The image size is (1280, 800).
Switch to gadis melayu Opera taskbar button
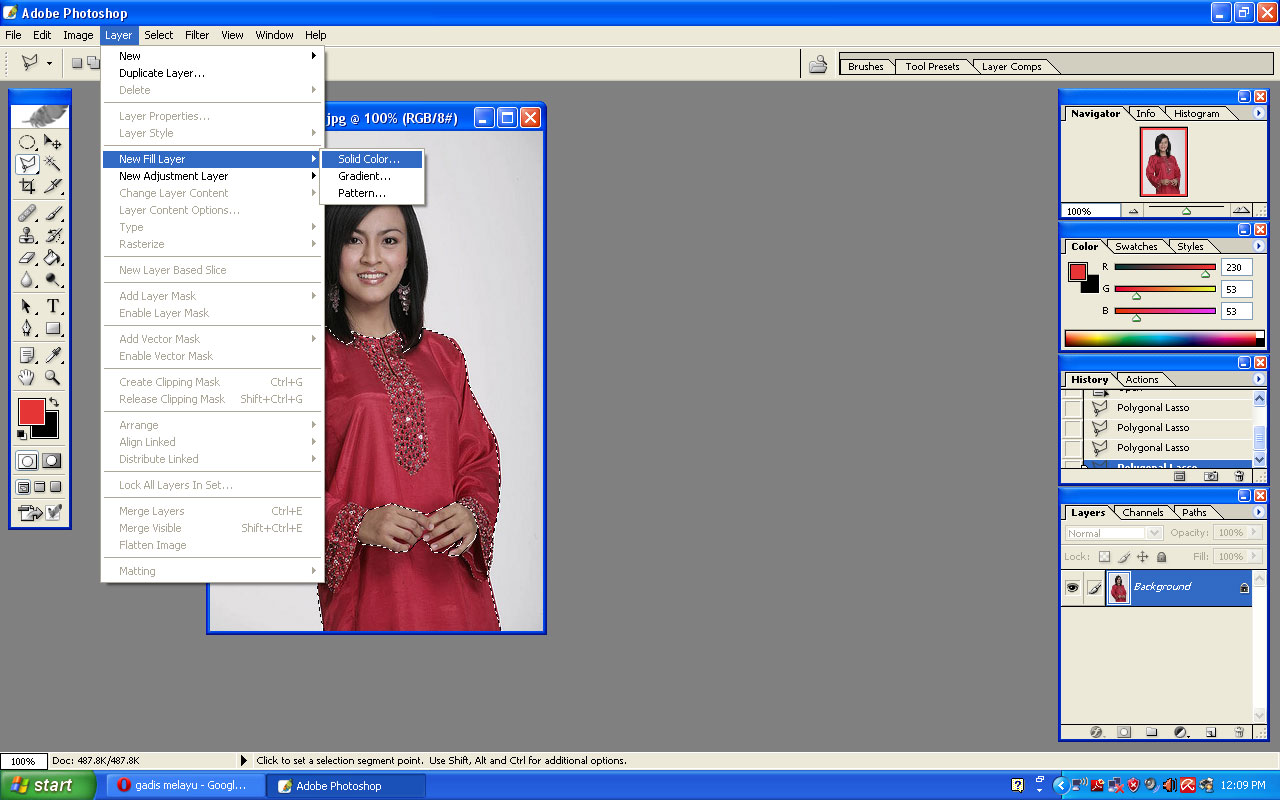point(185,785)
